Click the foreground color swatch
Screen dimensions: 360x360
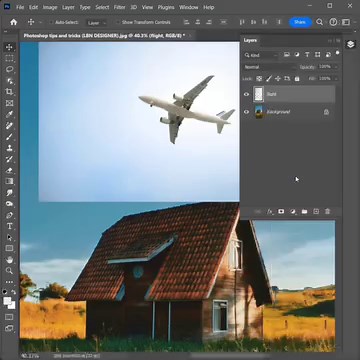[x=7, y=301]
